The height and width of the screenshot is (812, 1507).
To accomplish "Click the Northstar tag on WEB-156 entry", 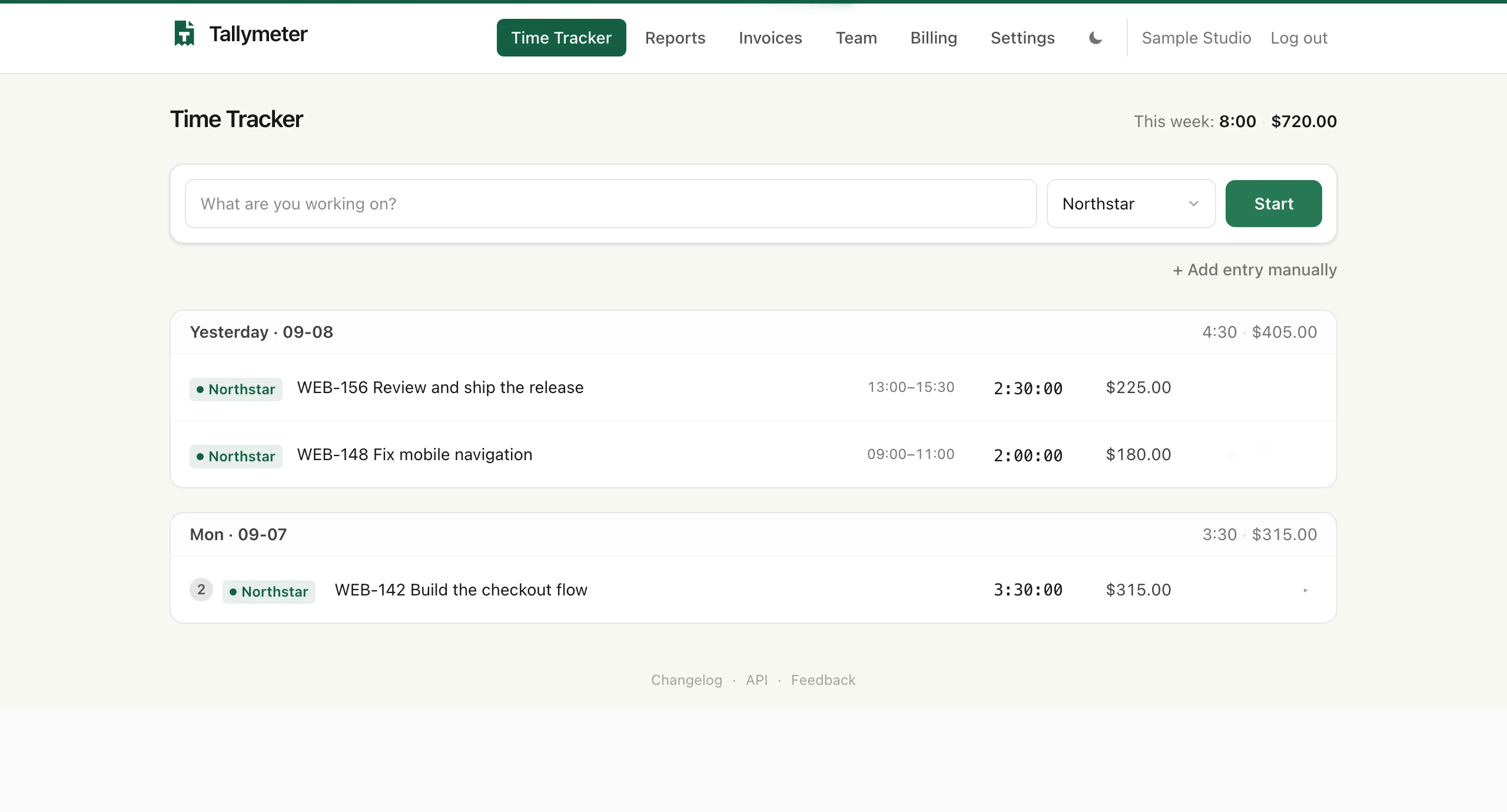I will (x=236, y=390).
